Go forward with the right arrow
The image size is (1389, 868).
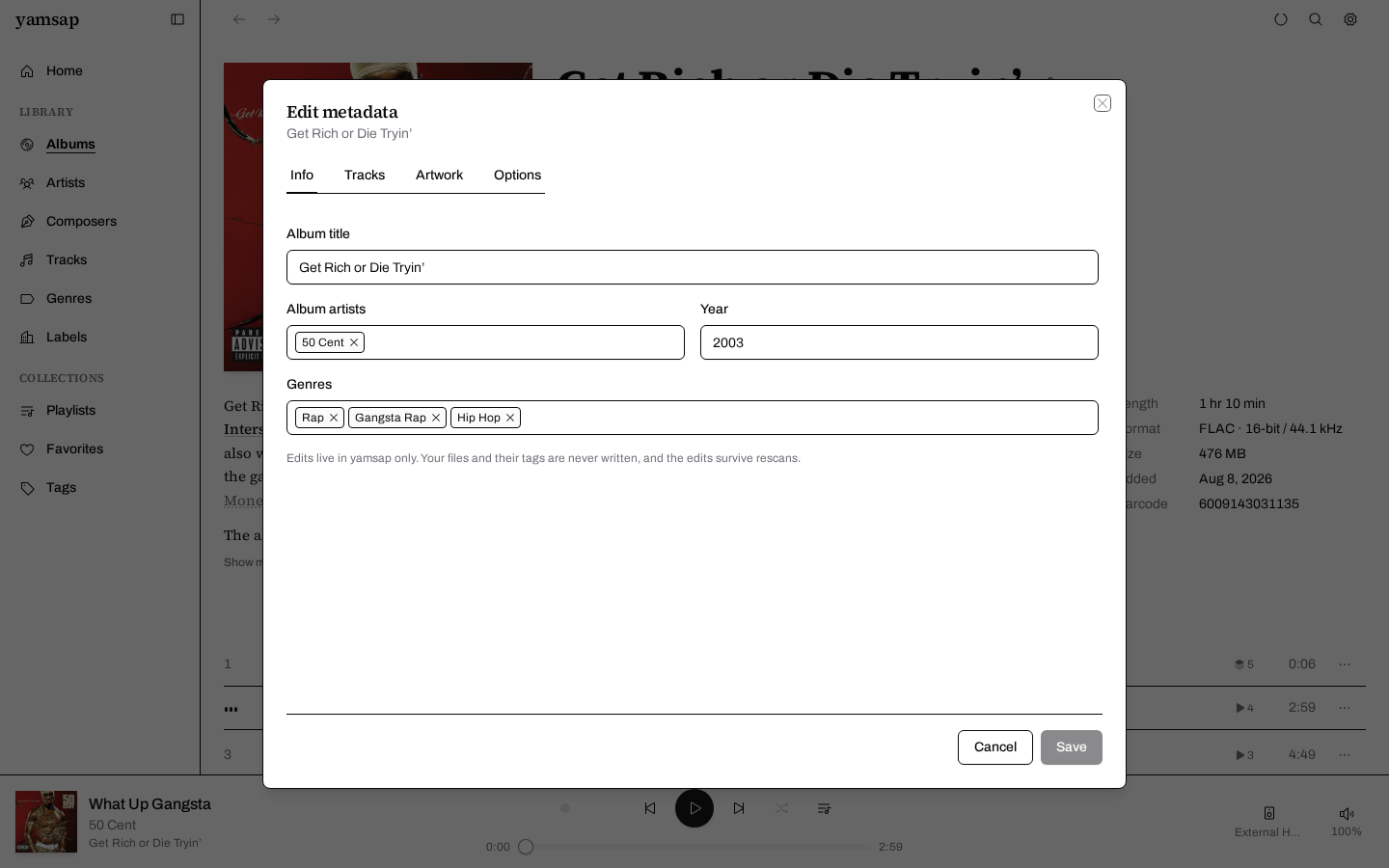point(274,19)
